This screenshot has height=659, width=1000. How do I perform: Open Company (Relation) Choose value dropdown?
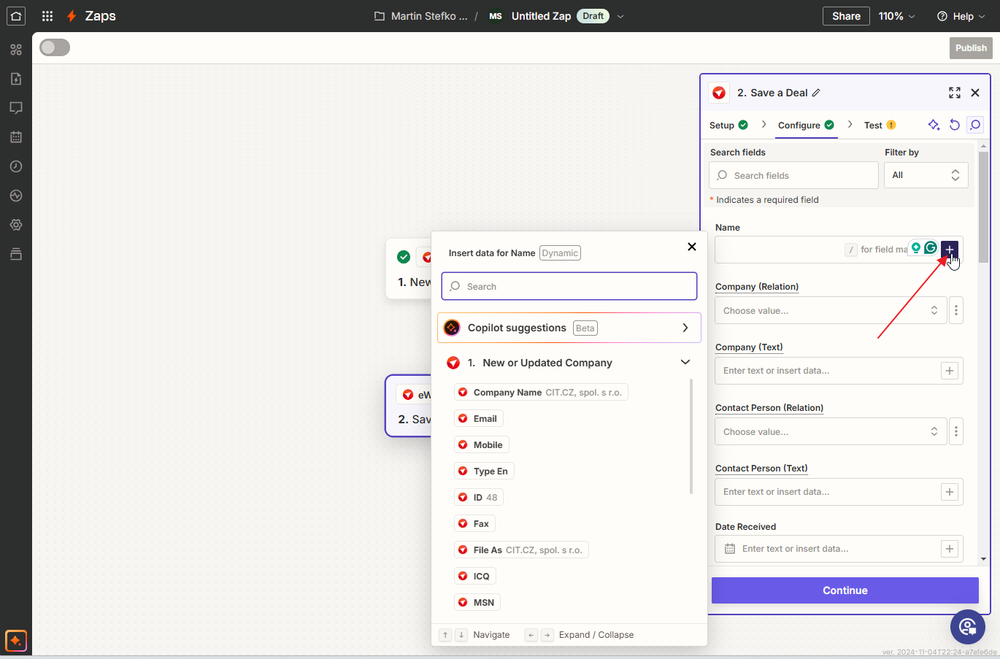click(x=830, y=311)
